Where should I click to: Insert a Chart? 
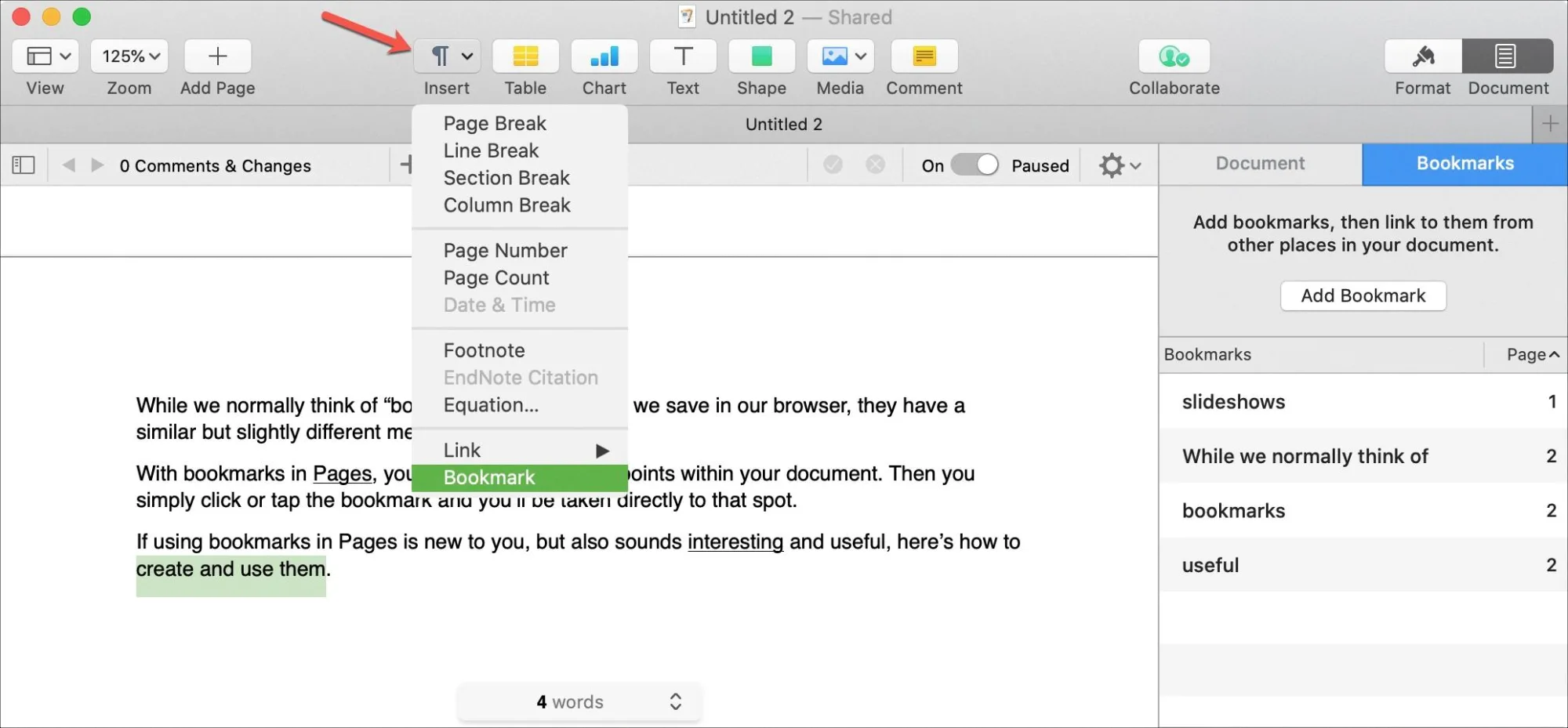(603, 56)
